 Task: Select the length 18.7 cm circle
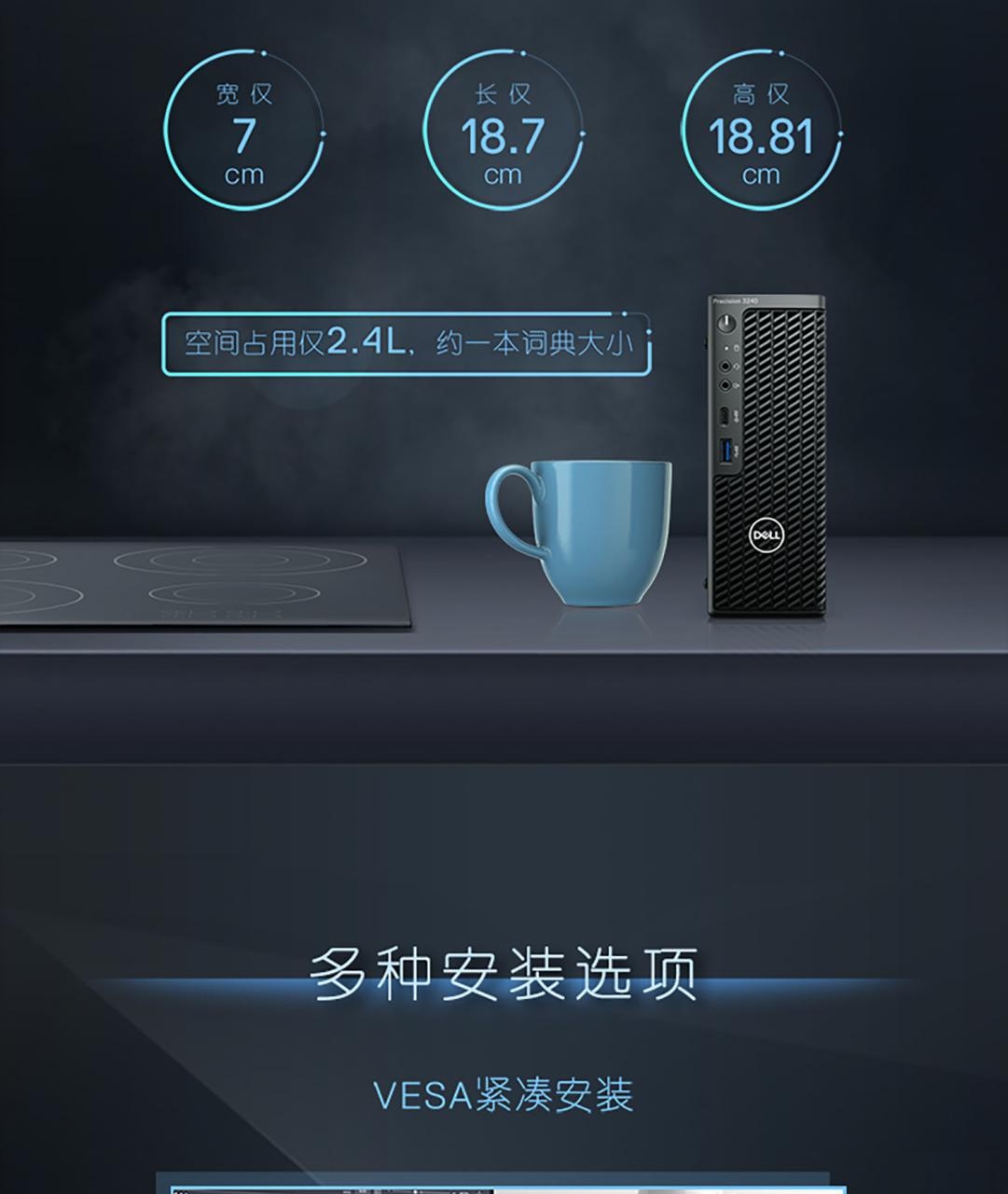point(503,131)
